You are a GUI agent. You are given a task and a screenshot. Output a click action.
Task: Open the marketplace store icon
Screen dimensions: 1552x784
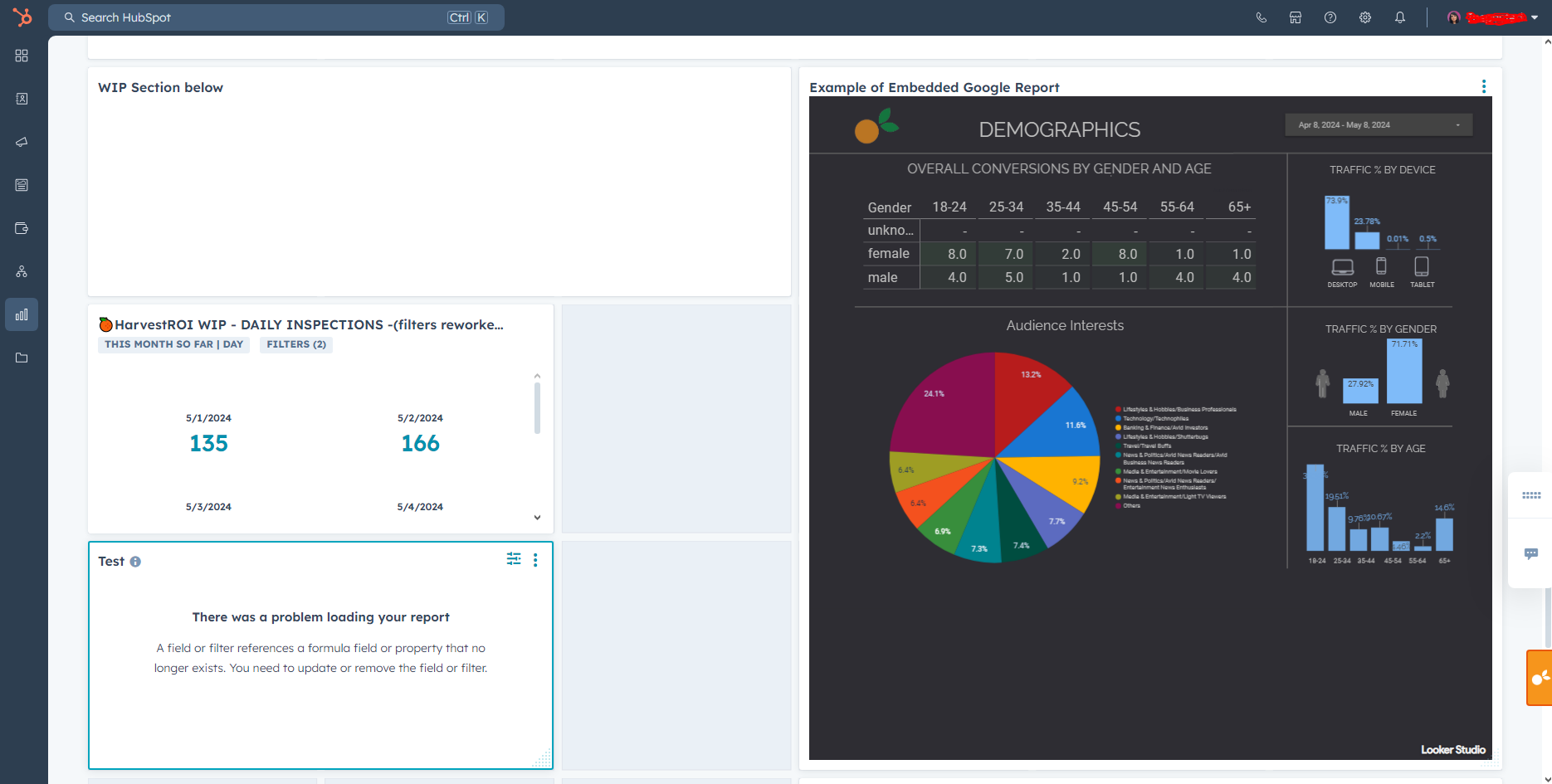point(1296,17)
